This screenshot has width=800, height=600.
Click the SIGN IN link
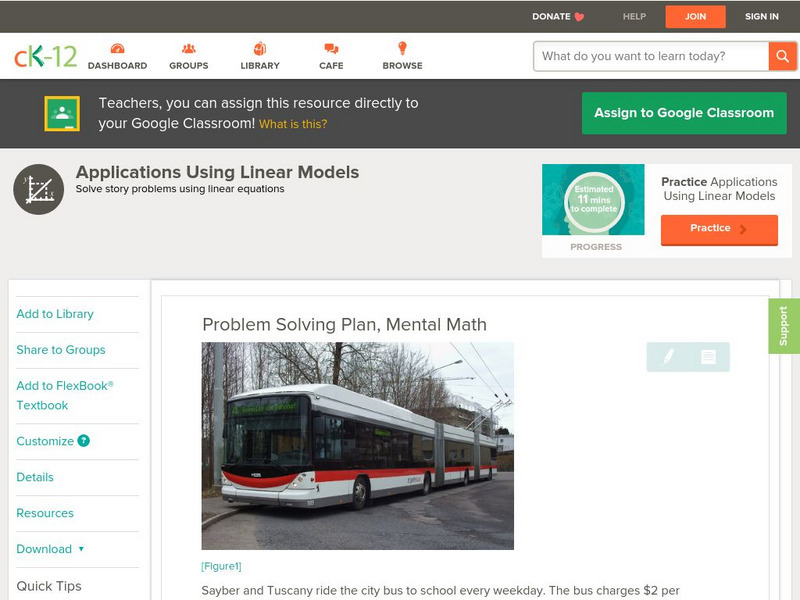[762, 16]
